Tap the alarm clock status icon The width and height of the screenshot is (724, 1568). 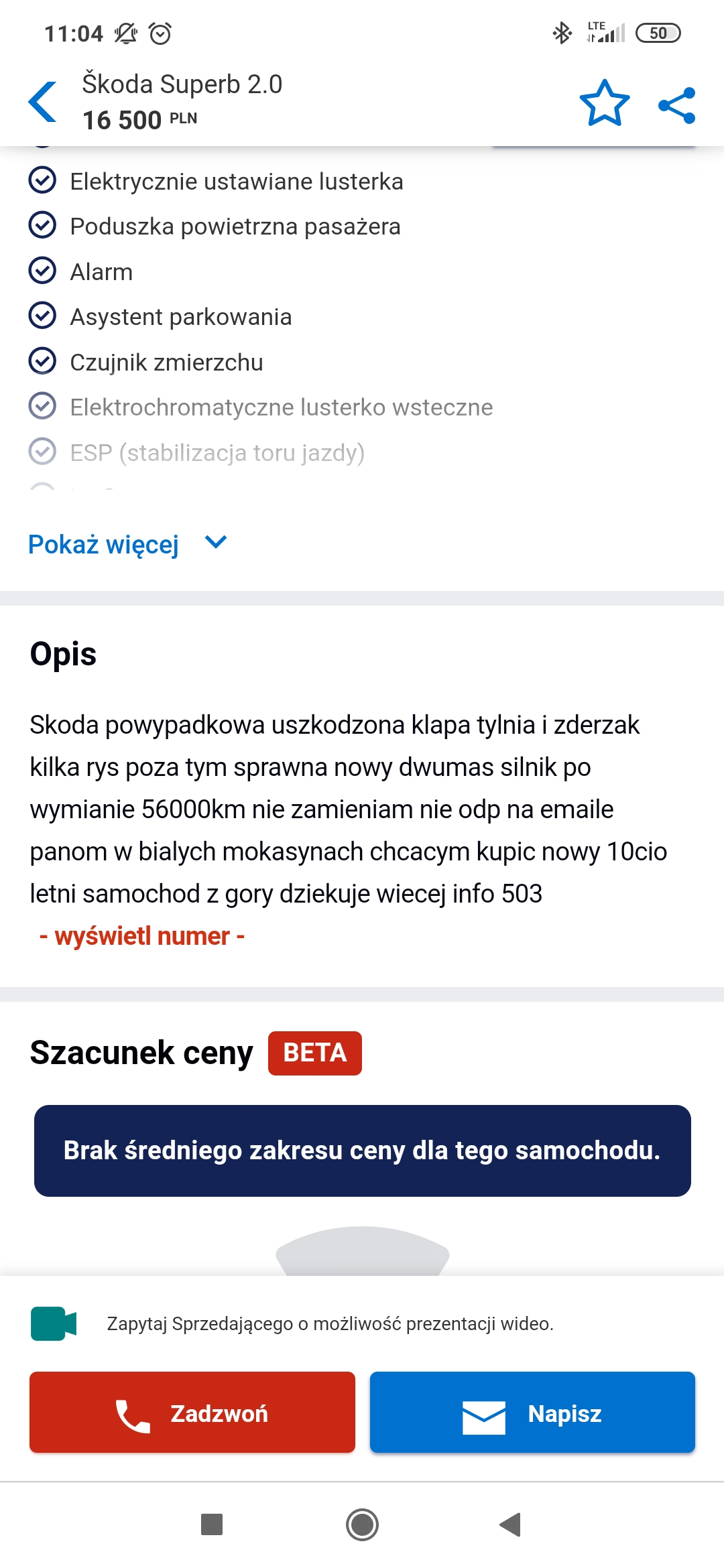pos(160,33)
